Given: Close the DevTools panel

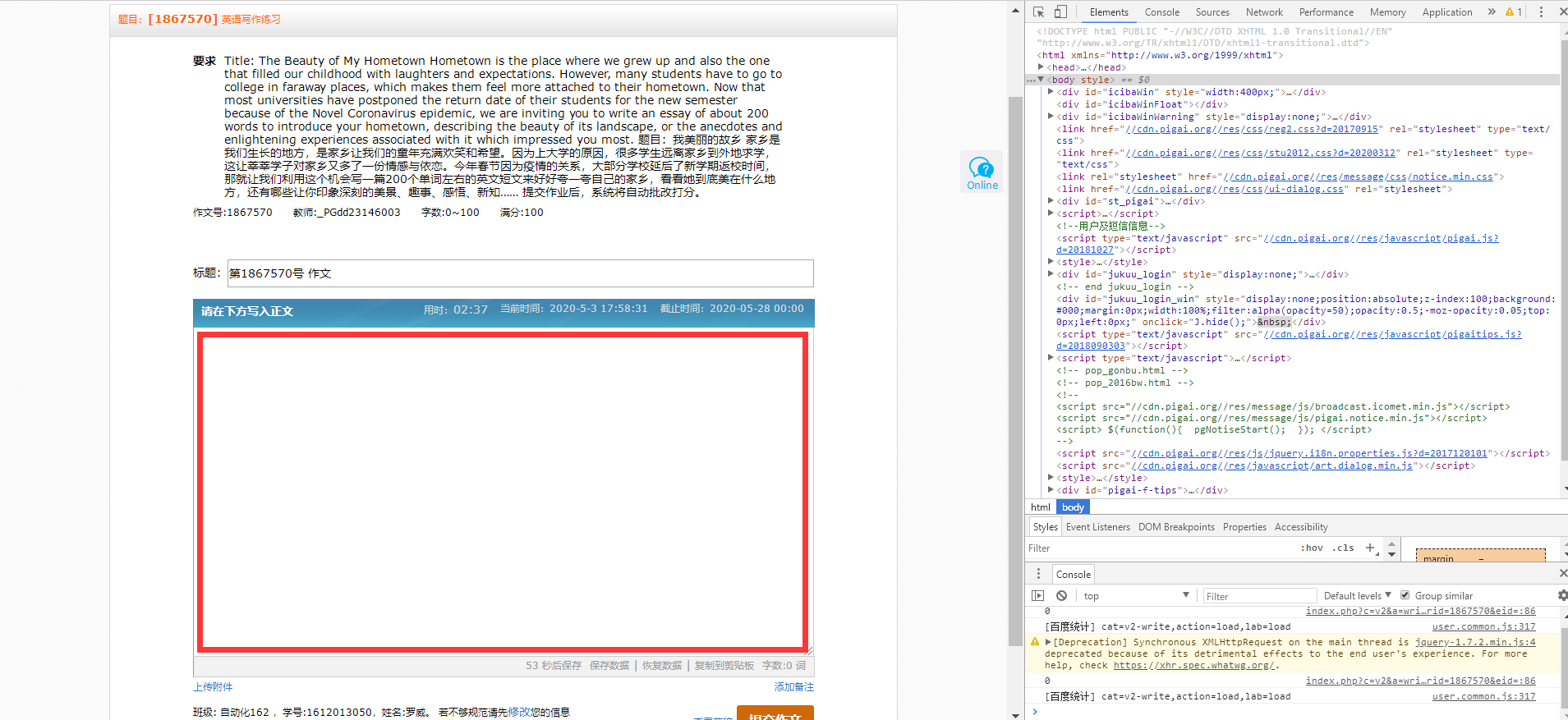Looking at the screenshot, I should point(1563,11).
